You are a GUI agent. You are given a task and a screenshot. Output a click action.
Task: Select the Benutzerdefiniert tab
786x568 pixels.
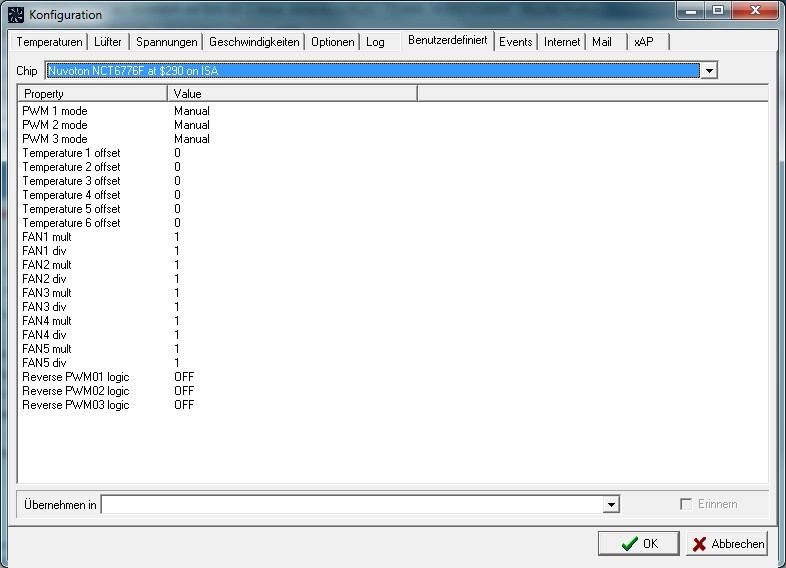tap(448, 40)
